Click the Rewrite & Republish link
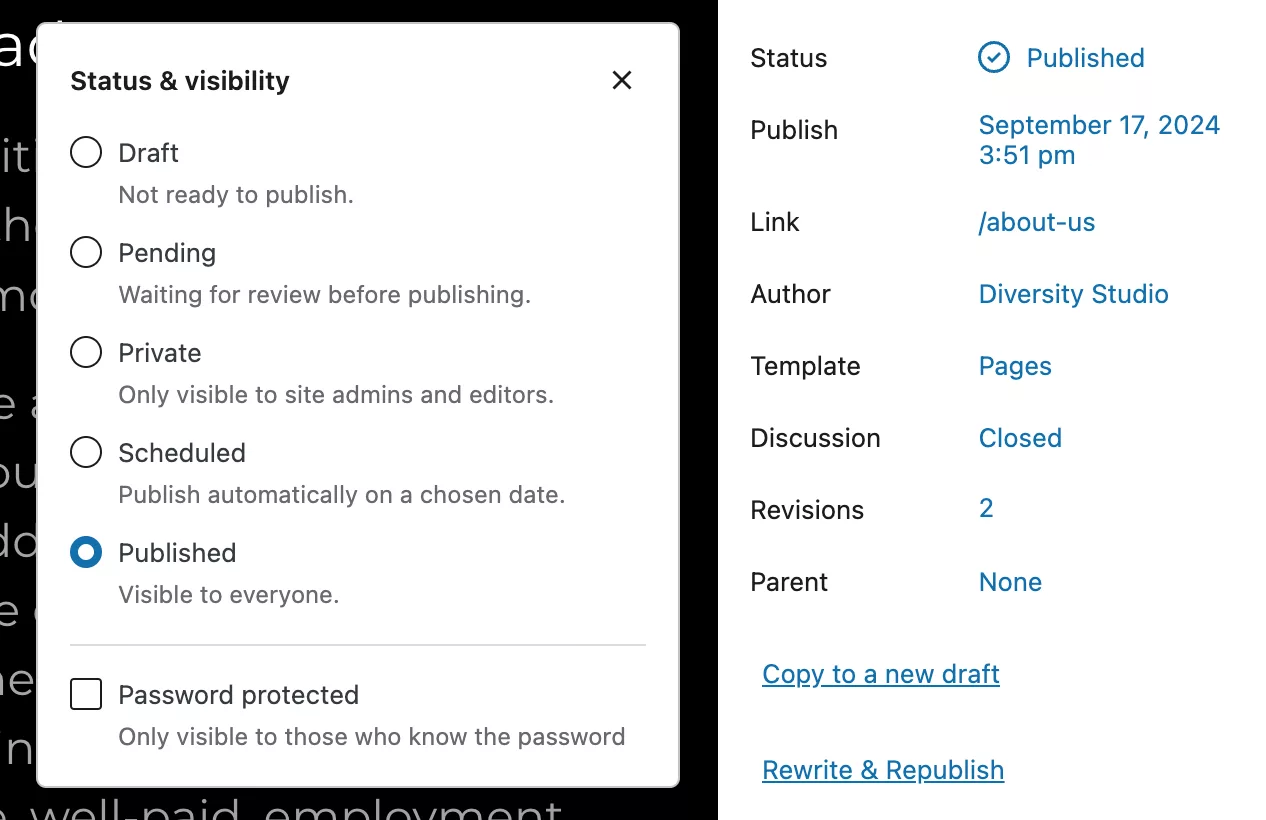Image resolution: width=1266 pixels, height=820 pixels. (882, 770)
